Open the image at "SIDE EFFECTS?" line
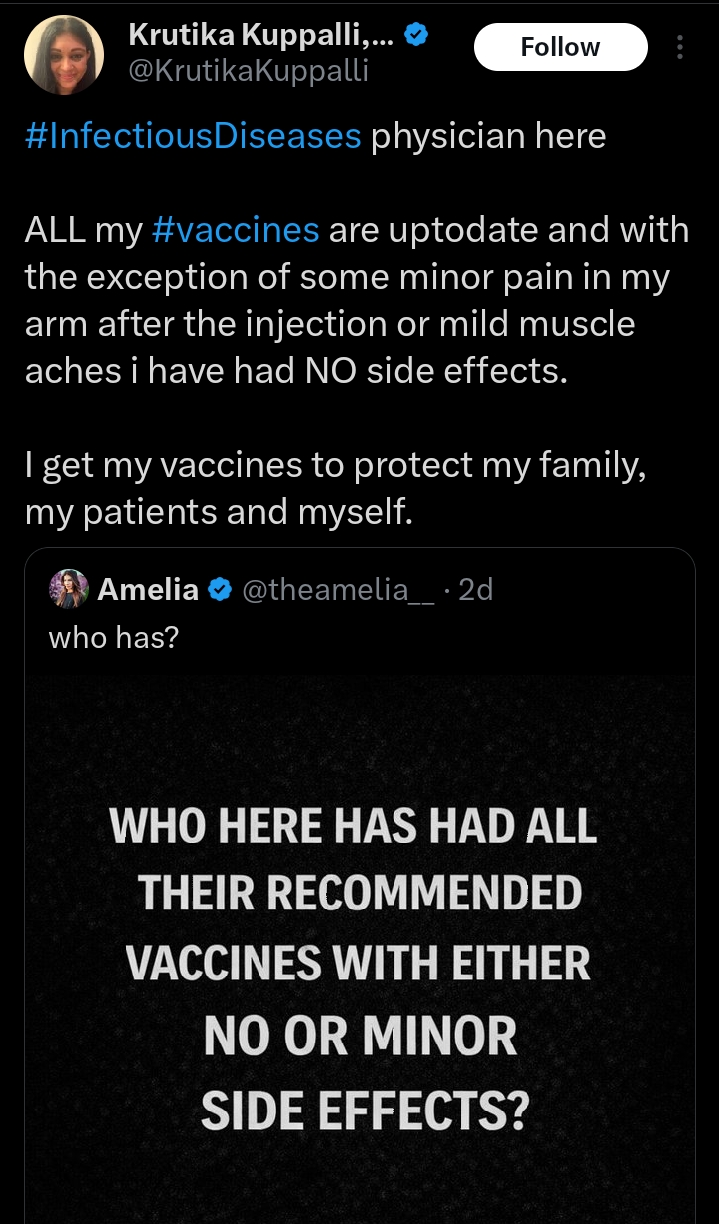 (364, 1110)
